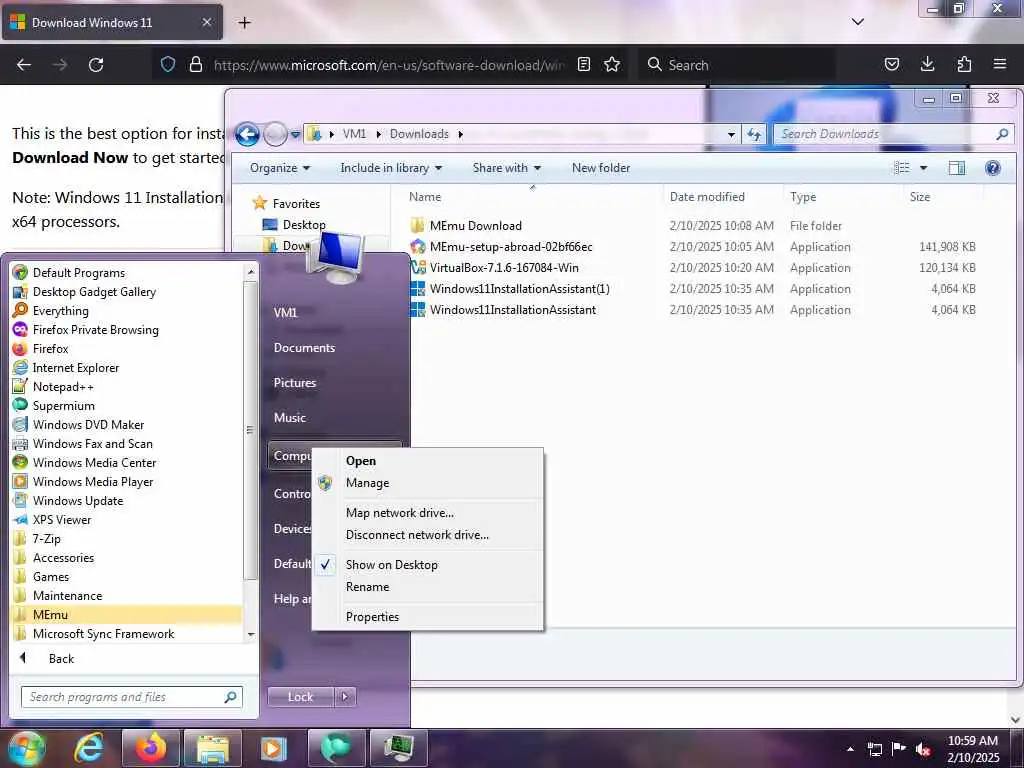
Task: Open Organize dropdown menu
Action: (x=280, y=168)
